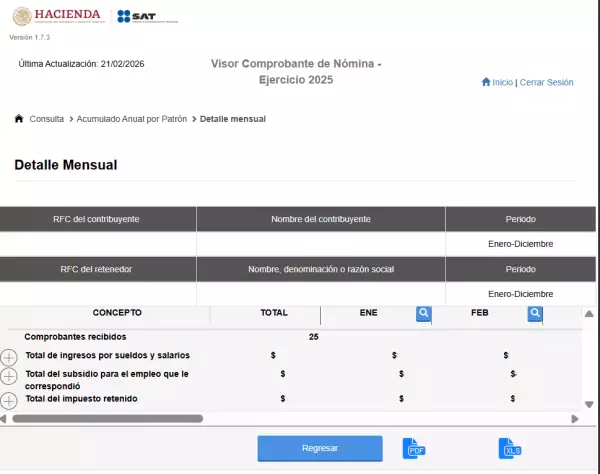
Task: Expand Total del impuesto retenido row
Action: point(9,400)
